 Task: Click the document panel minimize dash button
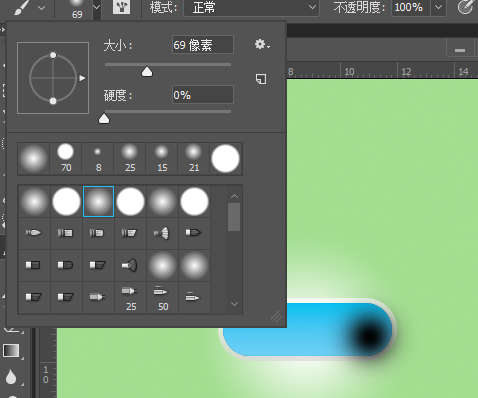460,50
